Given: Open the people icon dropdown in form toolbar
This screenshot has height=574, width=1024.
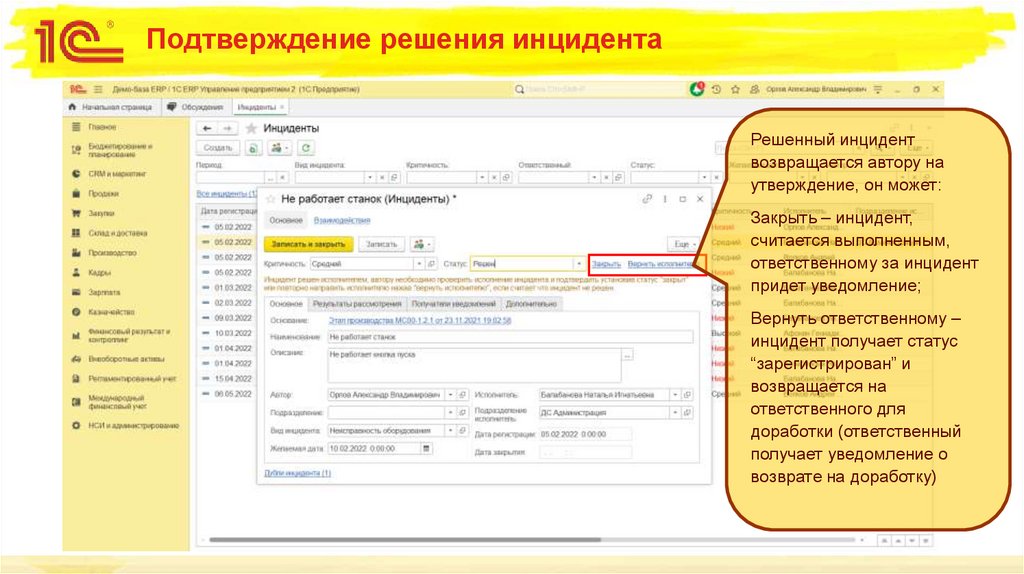Looking at the screenshot, I should [x=422, y=244].
